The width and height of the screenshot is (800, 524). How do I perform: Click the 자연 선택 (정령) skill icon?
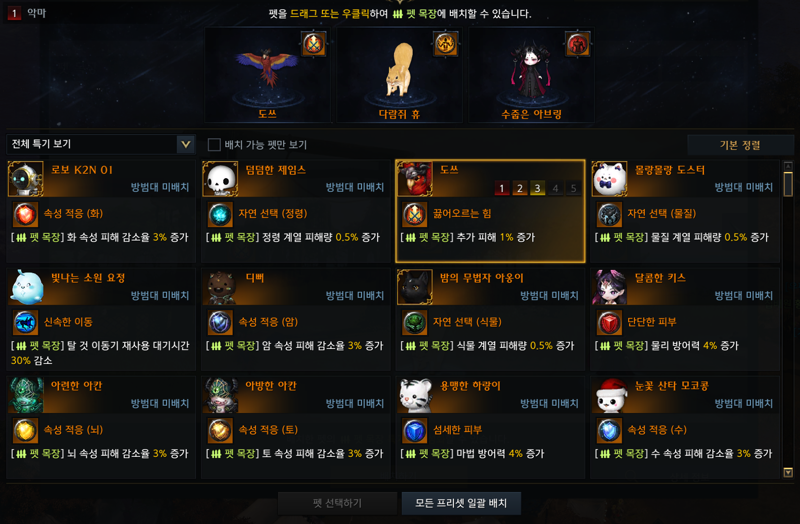tap(220, 214)
